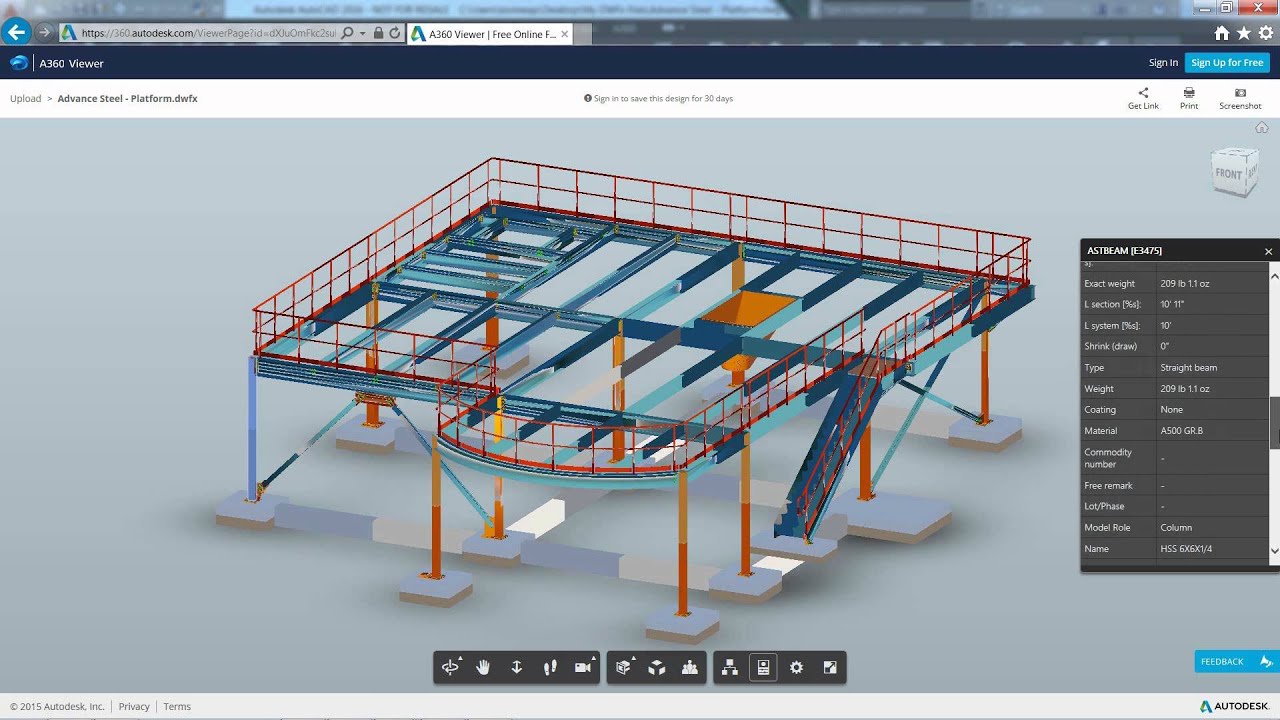Click the Home view icon

pos(1262,127)
